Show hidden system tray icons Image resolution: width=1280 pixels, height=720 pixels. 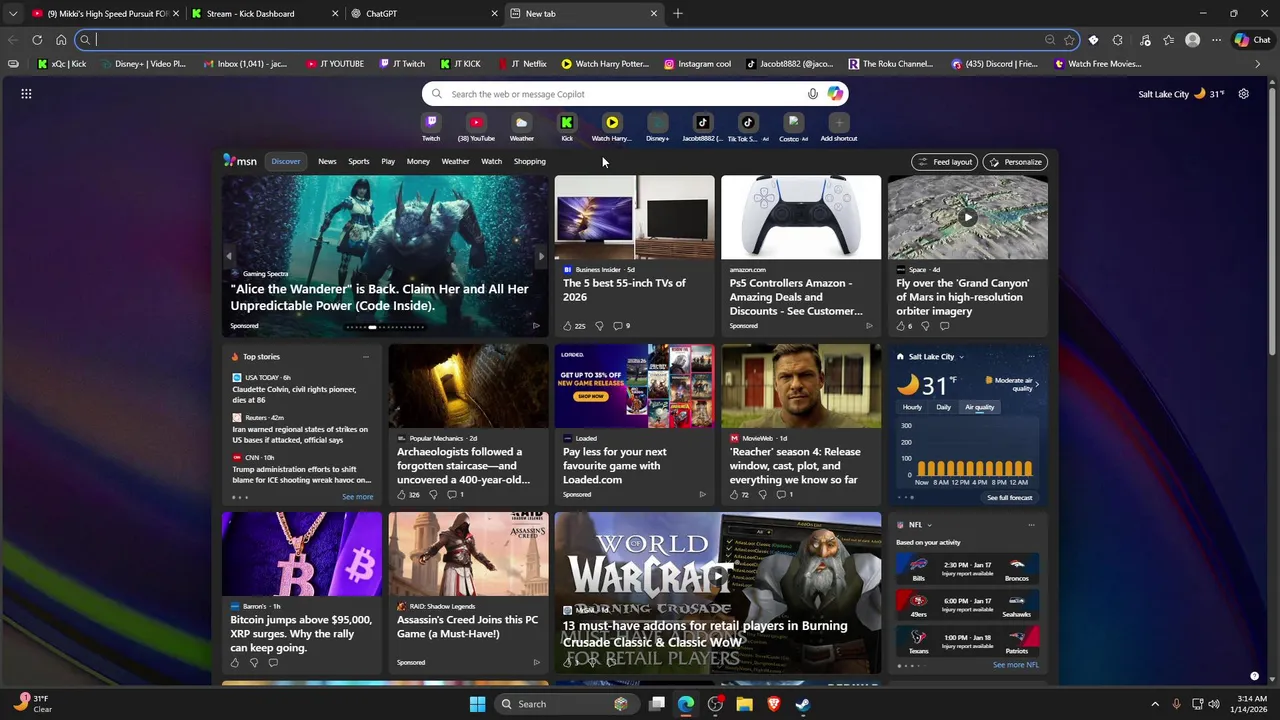pyautogui.click(x=1155, y=704)
